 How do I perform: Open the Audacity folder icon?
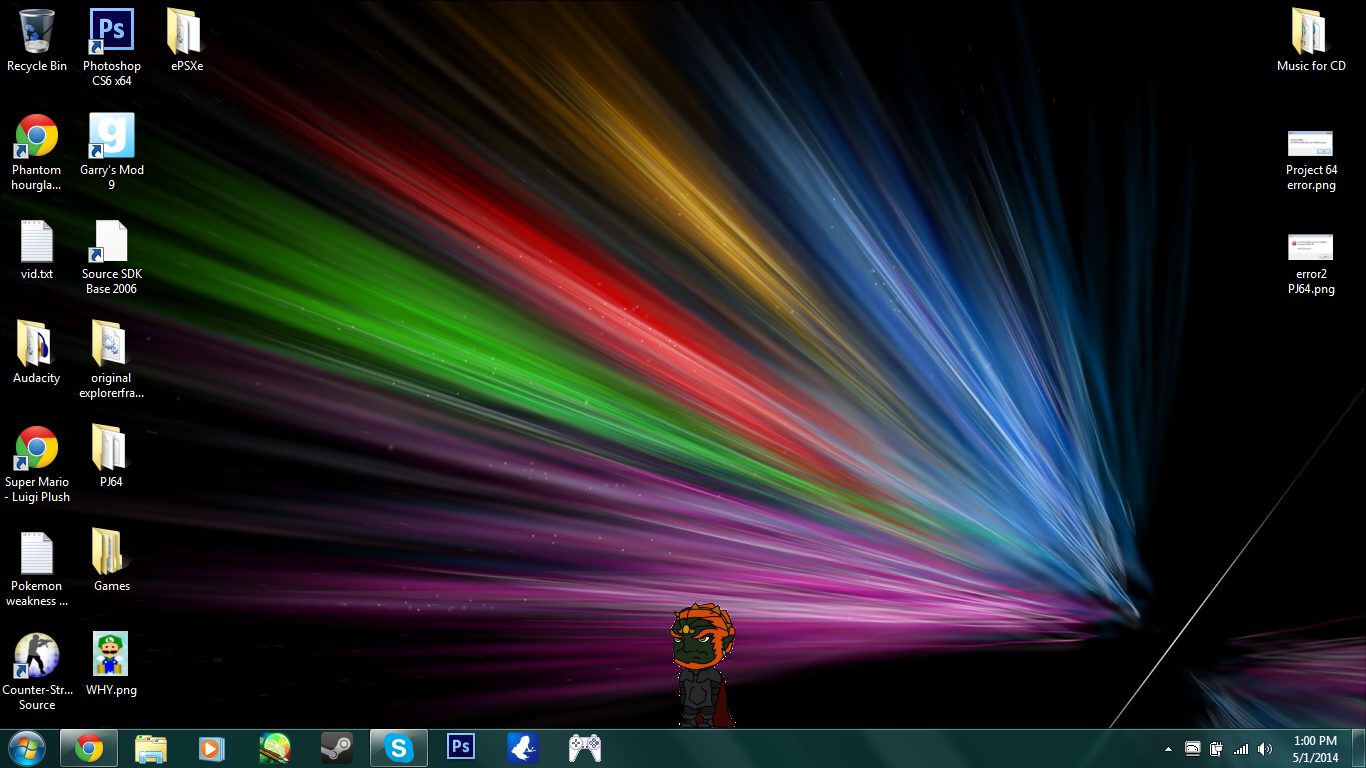pyautogui.click(x=37, y=353)
